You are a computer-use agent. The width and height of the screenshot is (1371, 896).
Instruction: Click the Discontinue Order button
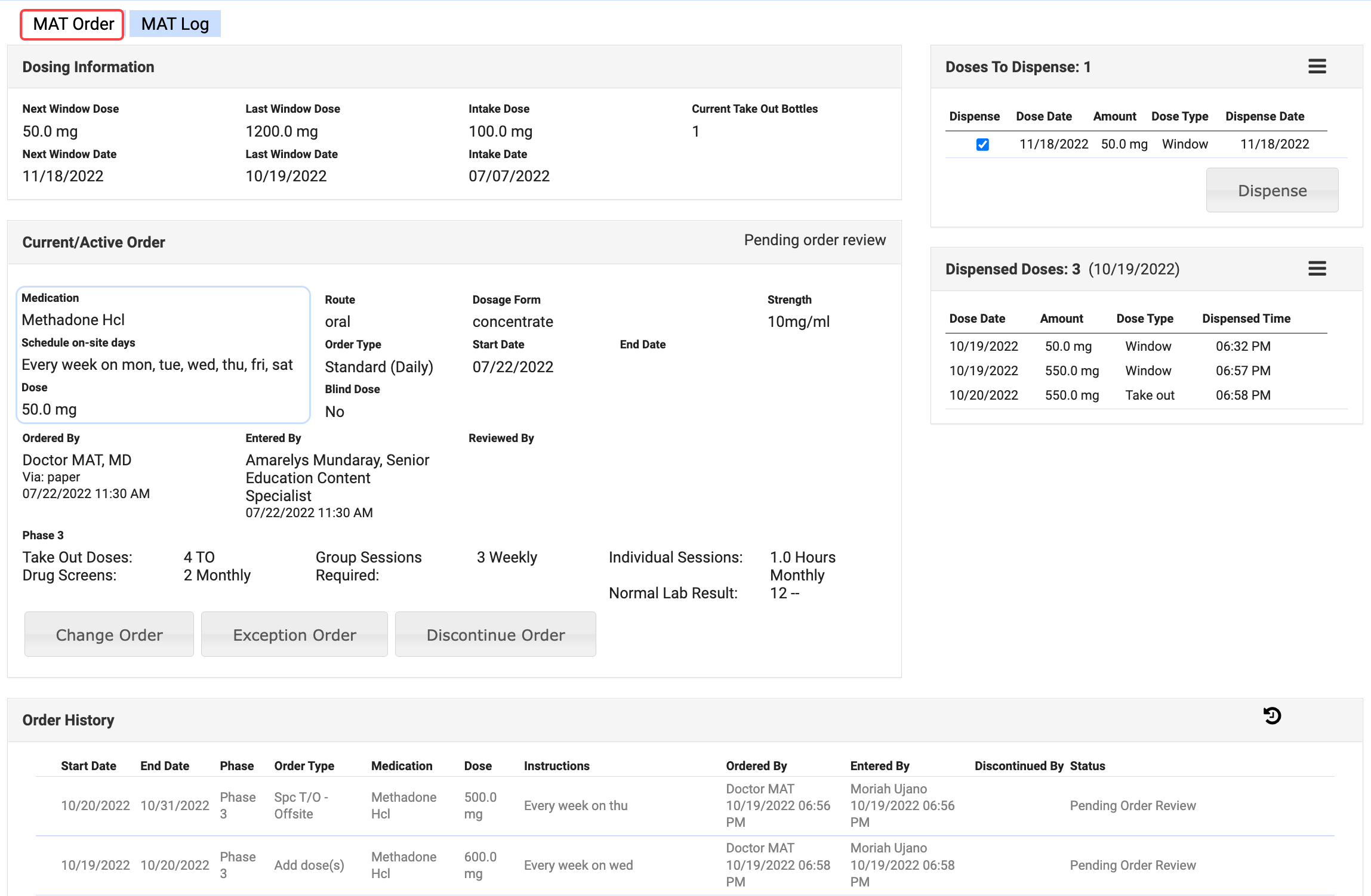tap(495, 635)
